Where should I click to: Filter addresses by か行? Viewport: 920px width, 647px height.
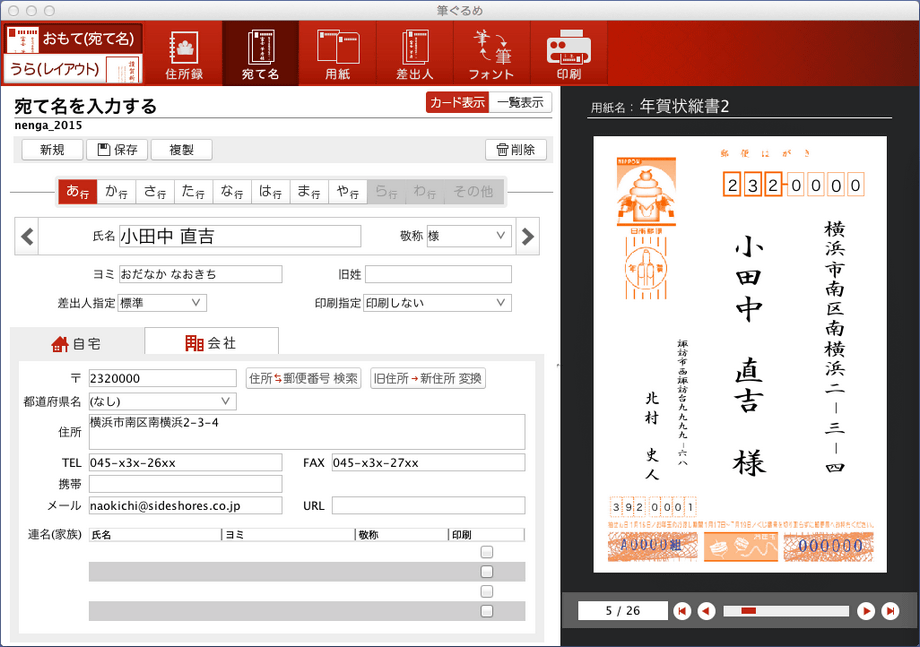click(x=116, y=191)
